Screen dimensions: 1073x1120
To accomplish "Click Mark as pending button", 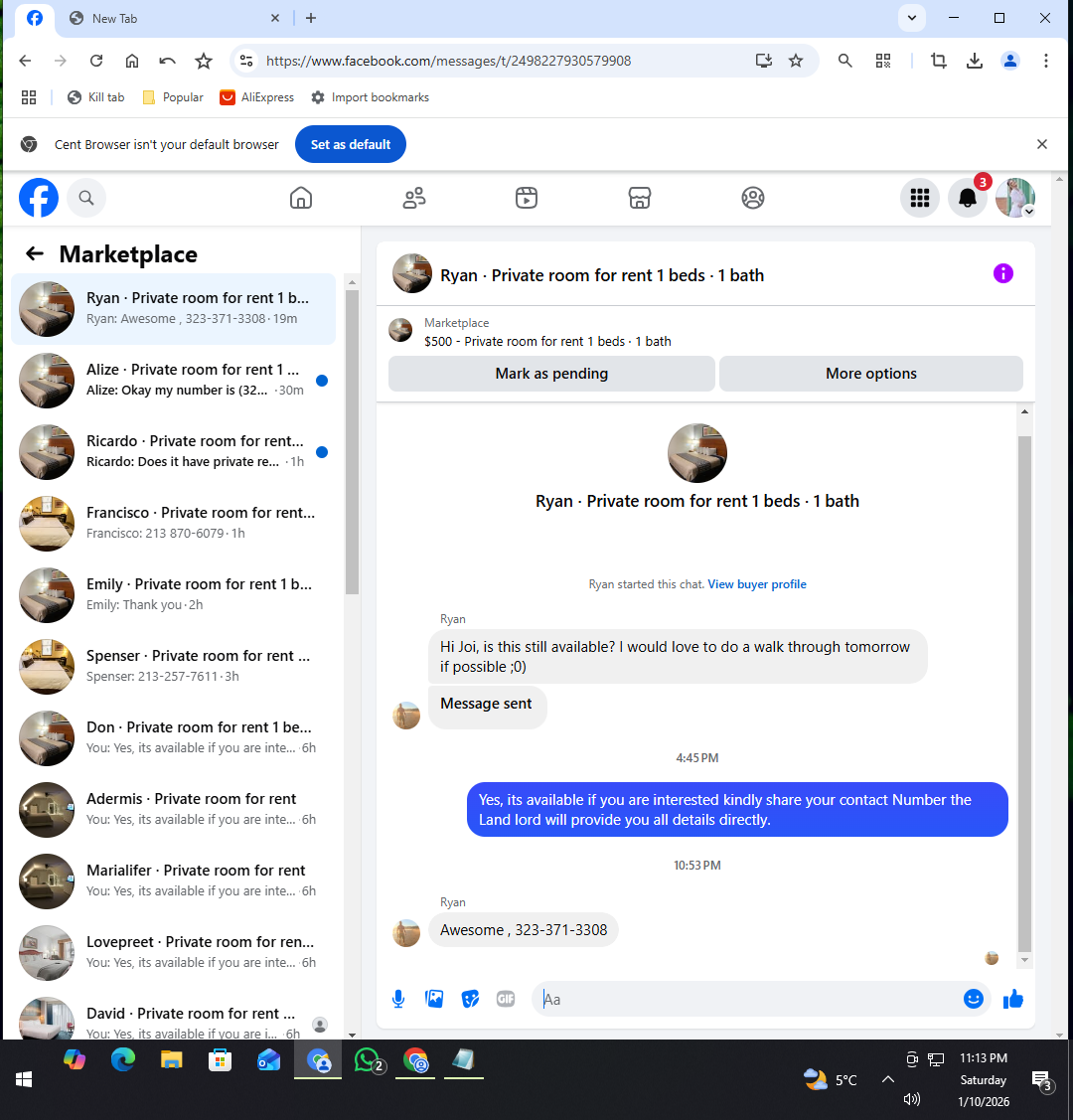I will coord(551,374).
